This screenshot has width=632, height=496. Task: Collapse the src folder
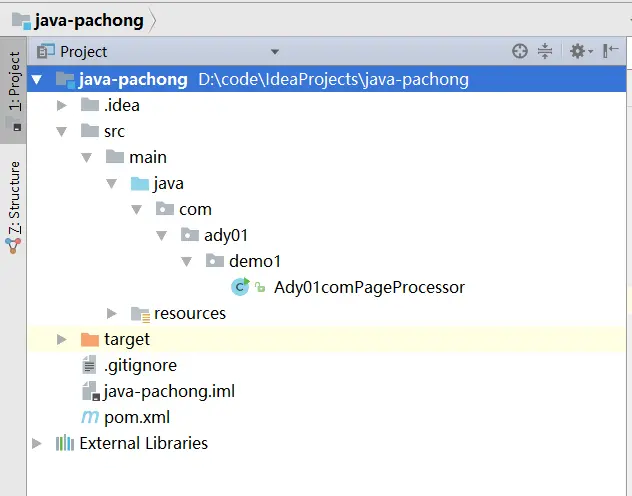click(x=62, y=132)
